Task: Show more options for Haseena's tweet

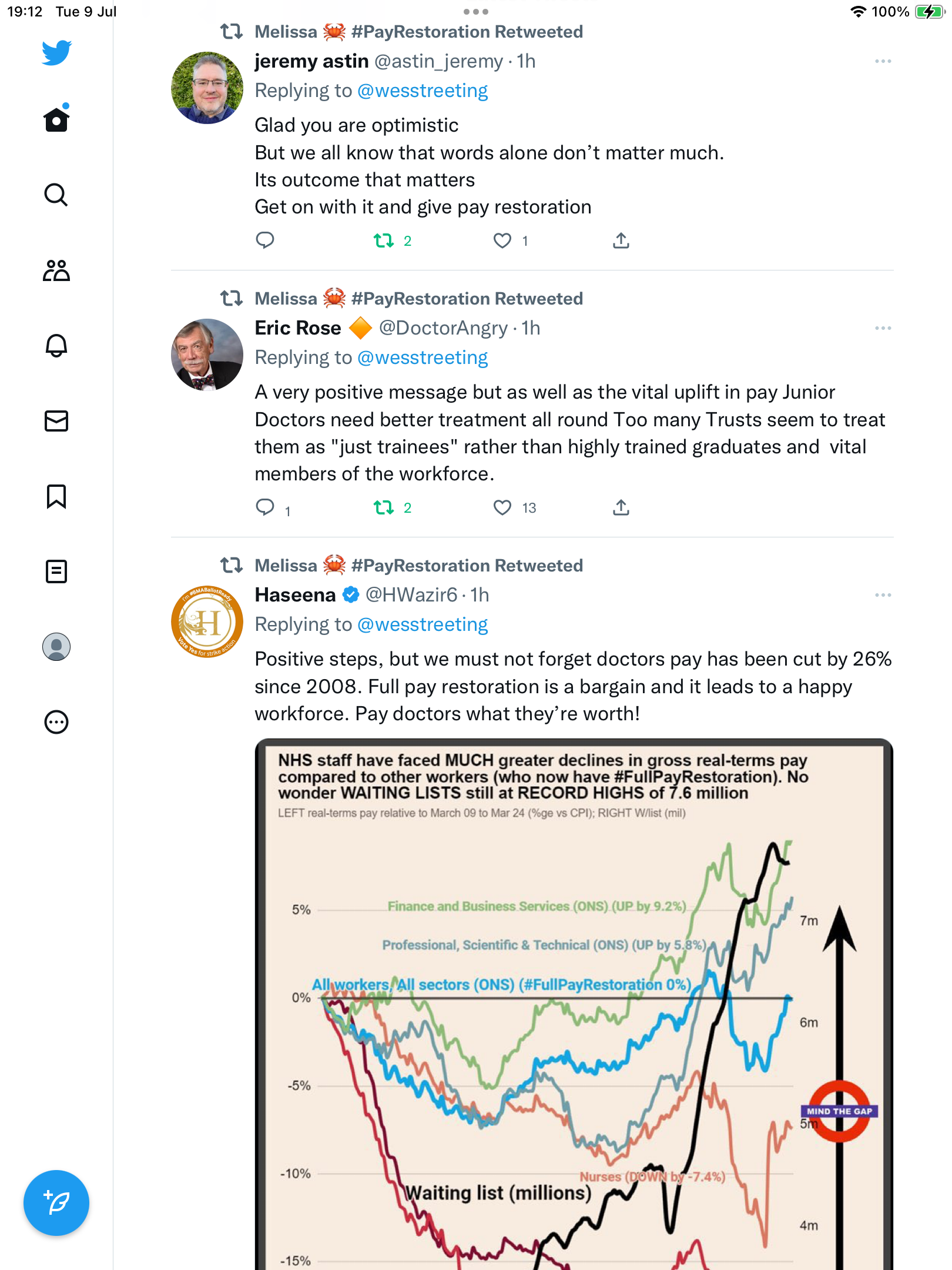Action: tap(883, 595)
